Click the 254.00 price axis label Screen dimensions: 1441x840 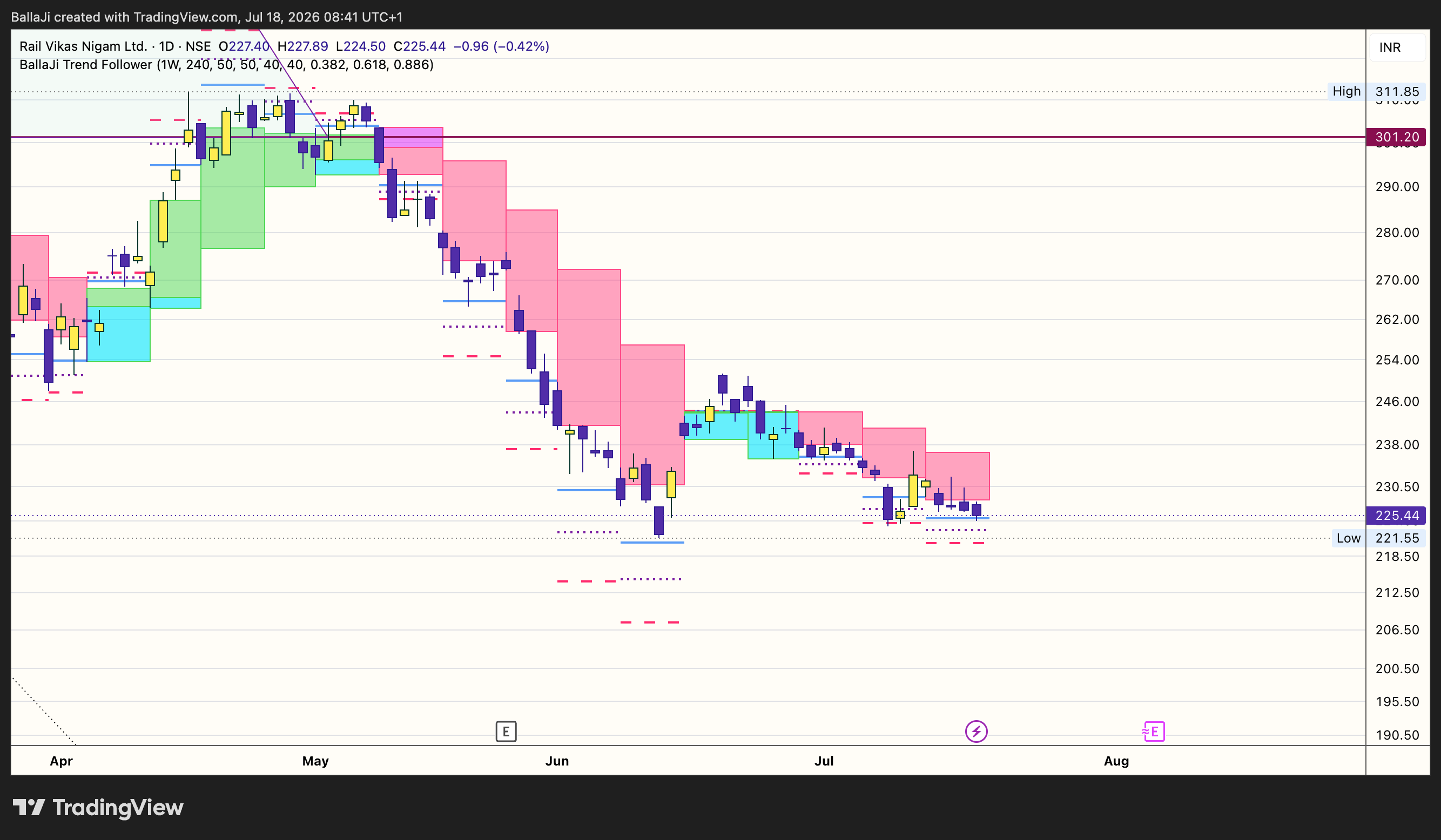[1397, 360]
